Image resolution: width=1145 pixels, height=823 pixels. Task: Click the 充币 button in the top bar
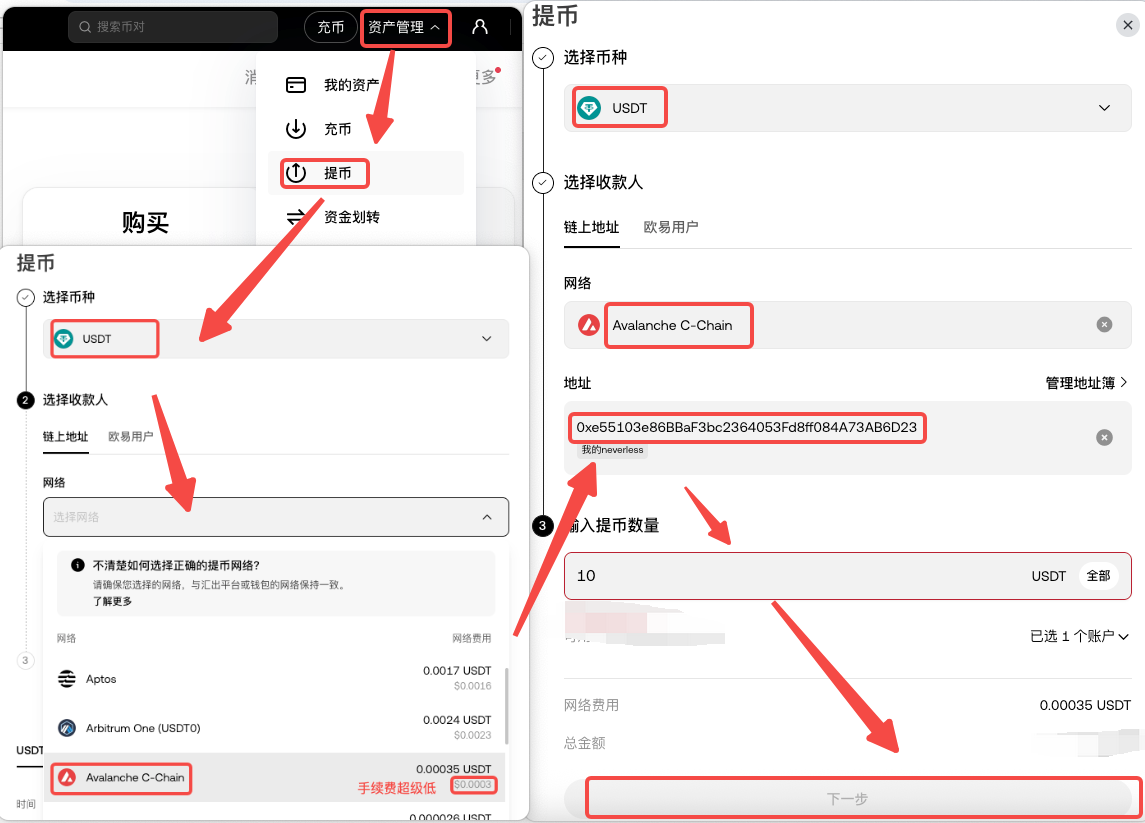pos(330,27)
